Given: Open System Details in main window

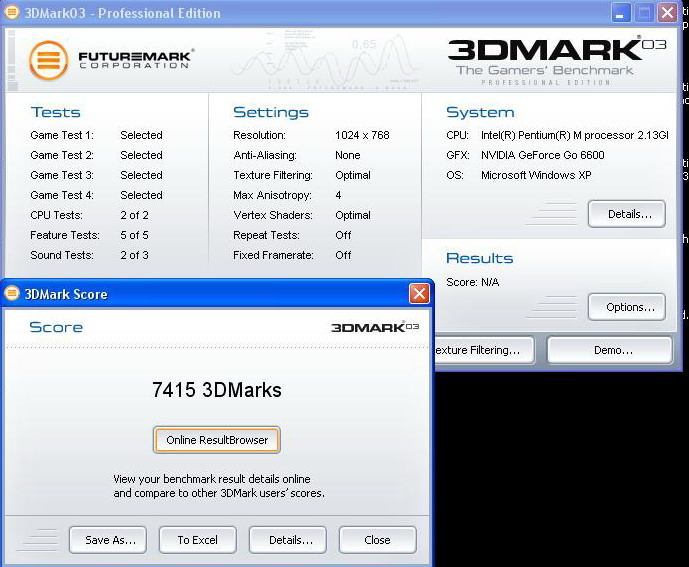Looking at the screenshot, I should (x=627, y=214).
